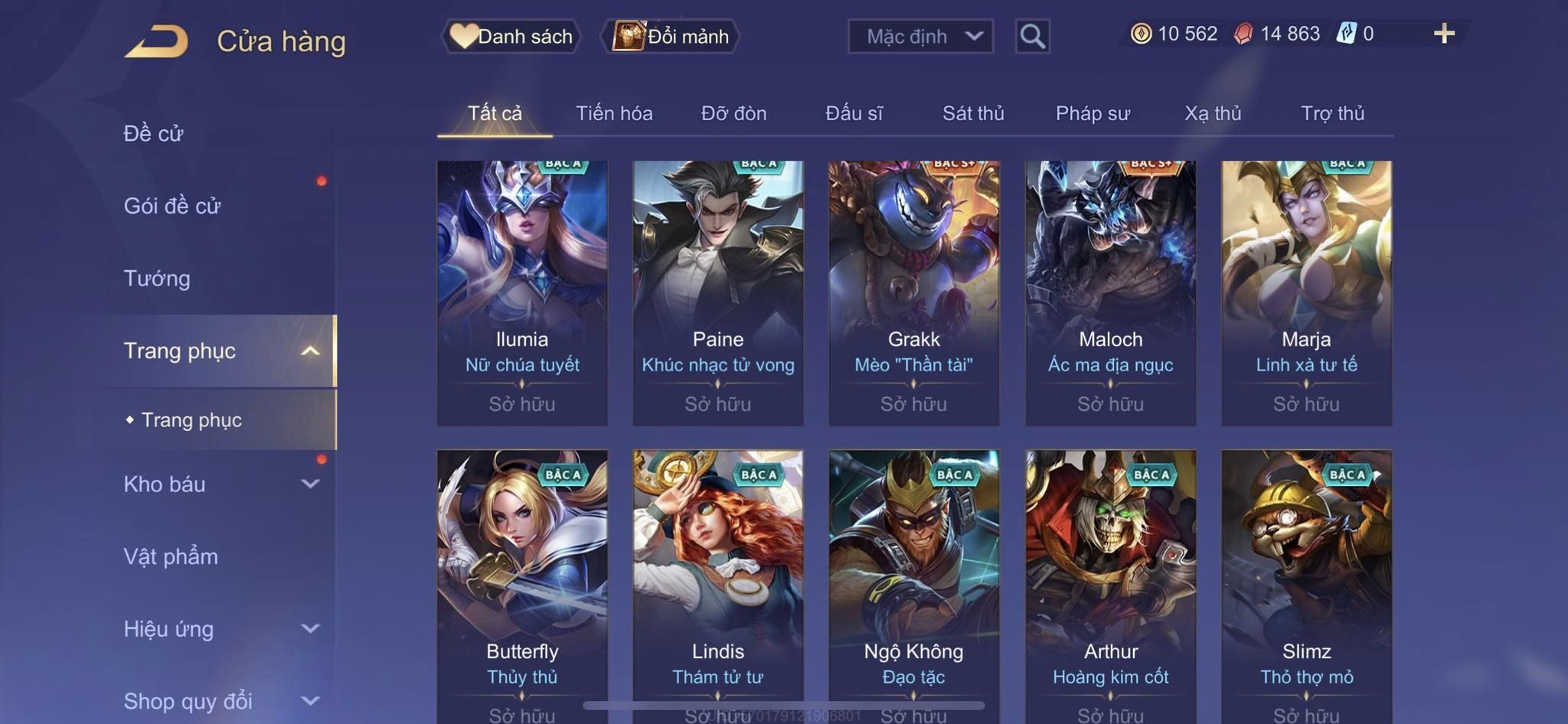Screen dimensions: 1568x724
Task: Click the blue ticket currency icon
Action: click(1346, 34)
